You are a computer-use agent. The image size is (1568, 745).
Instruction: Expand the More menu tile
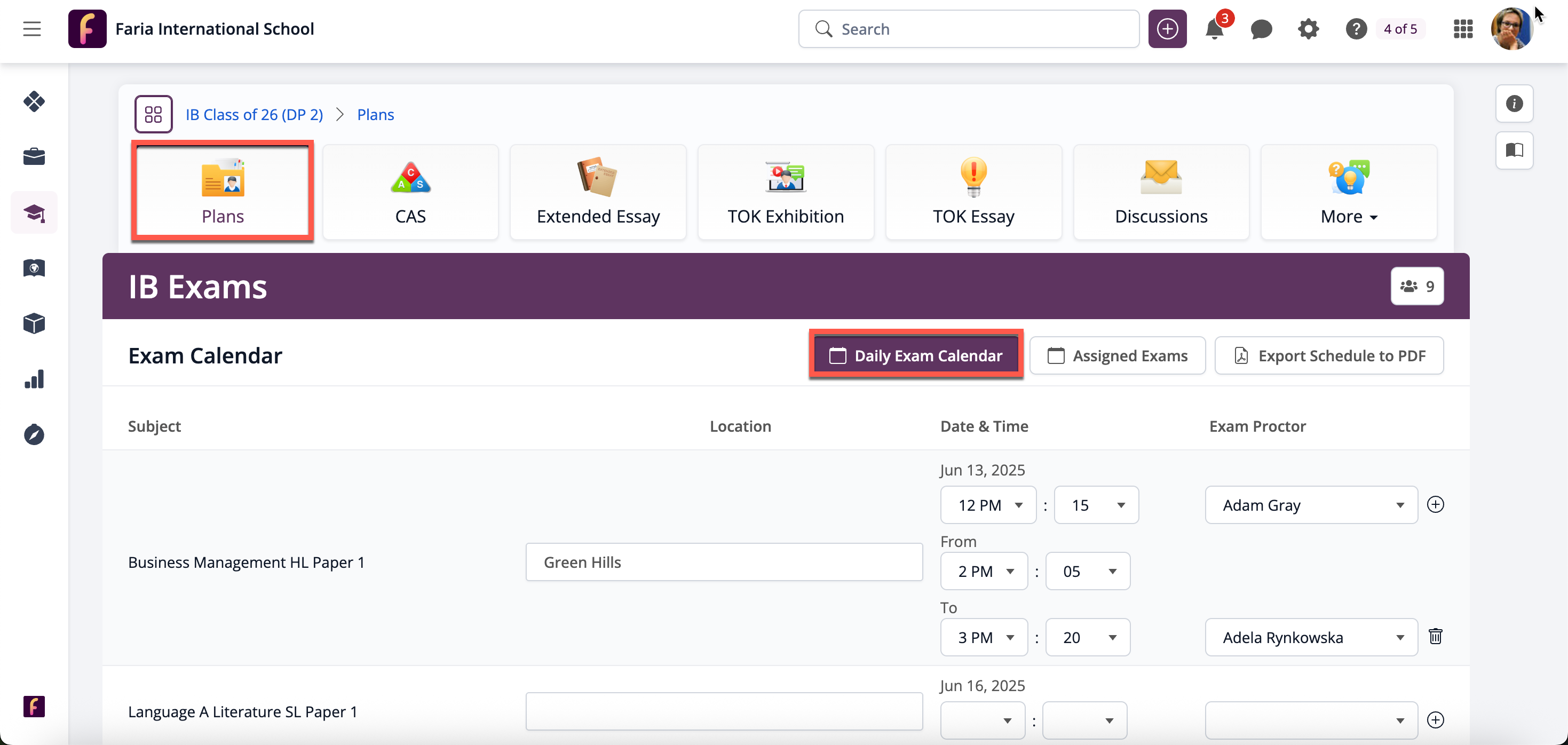[x=1348, y=192]
